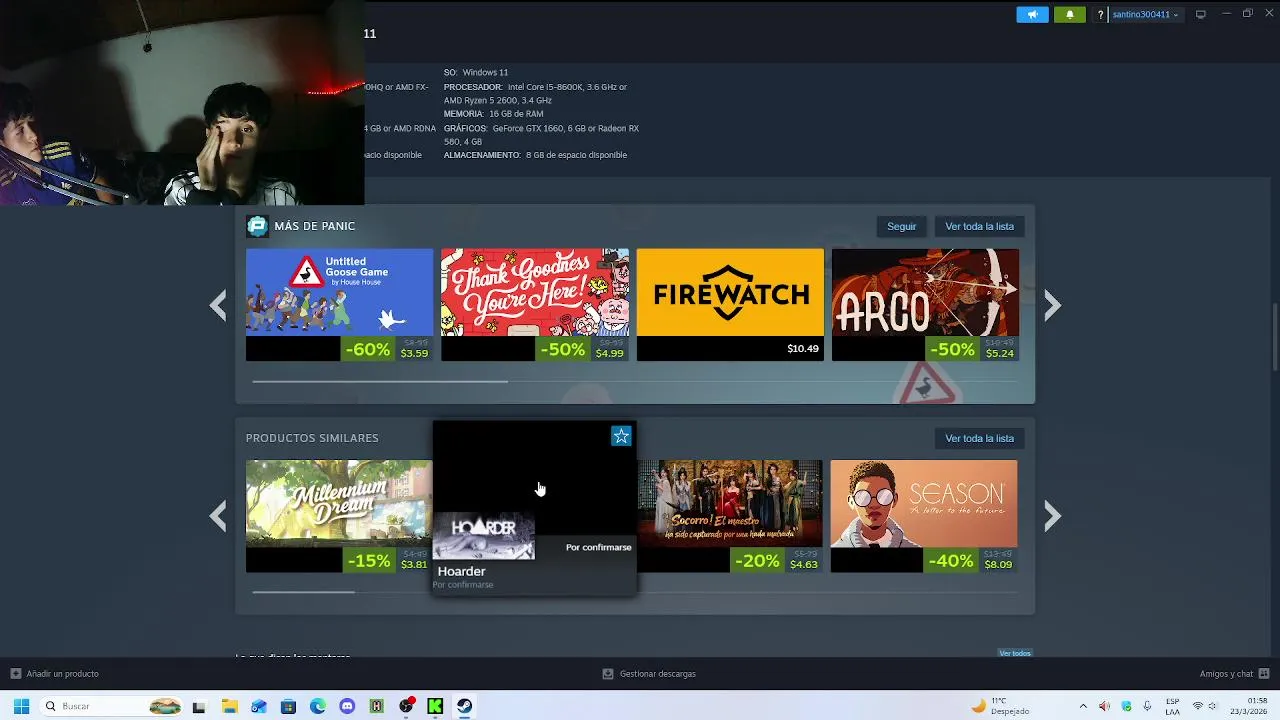Open Ver toda la lista for similar products
This screenshot has width=1280, height=720.
coord(979,438)
